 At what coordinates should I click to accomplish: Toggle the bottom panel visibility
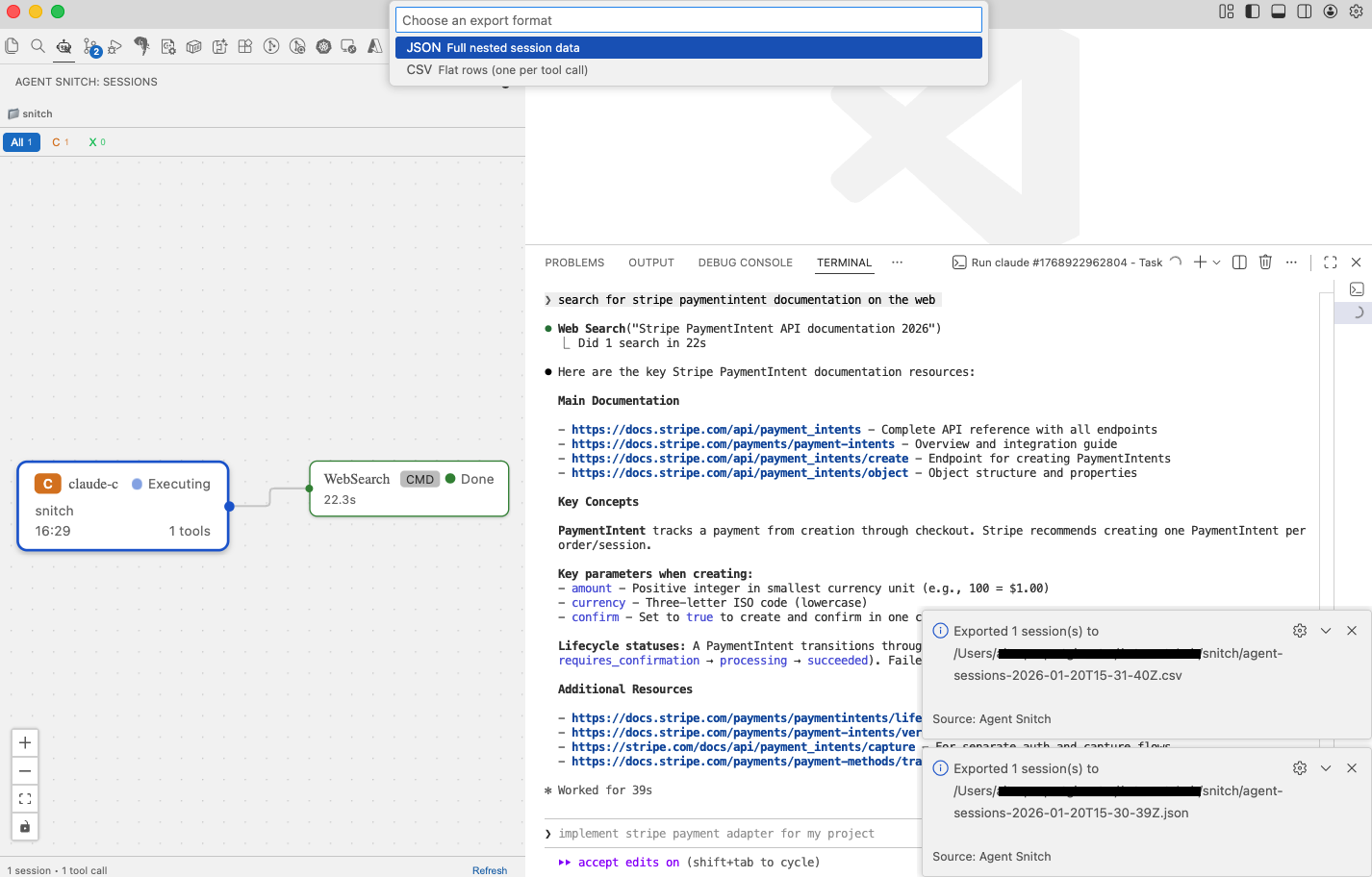pos(1279,12)
